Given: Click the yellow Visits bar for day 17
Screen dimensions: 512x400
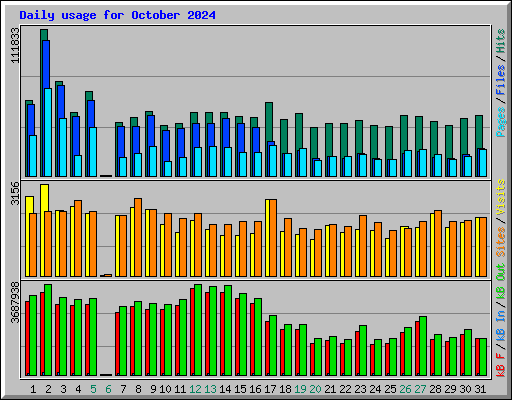Looking at the screenshot, I should click(x=267, y=238).
